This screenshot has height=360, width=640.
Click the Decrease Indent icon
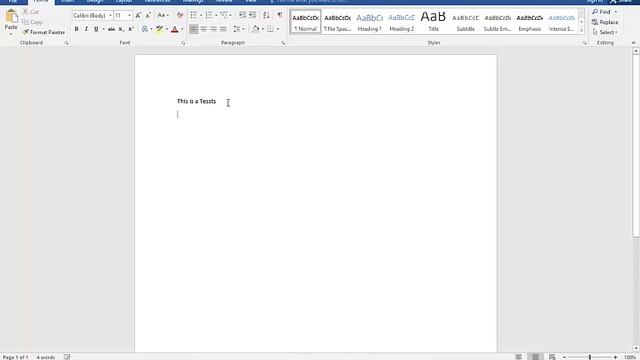(242, 16)
